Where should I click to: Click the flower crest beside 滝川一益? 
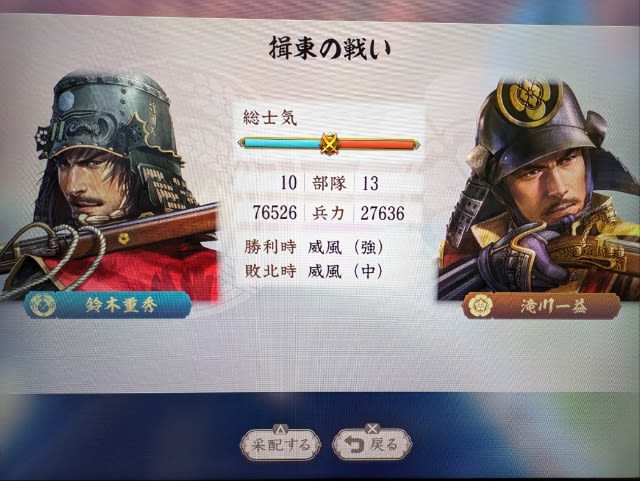click(480, 306)
